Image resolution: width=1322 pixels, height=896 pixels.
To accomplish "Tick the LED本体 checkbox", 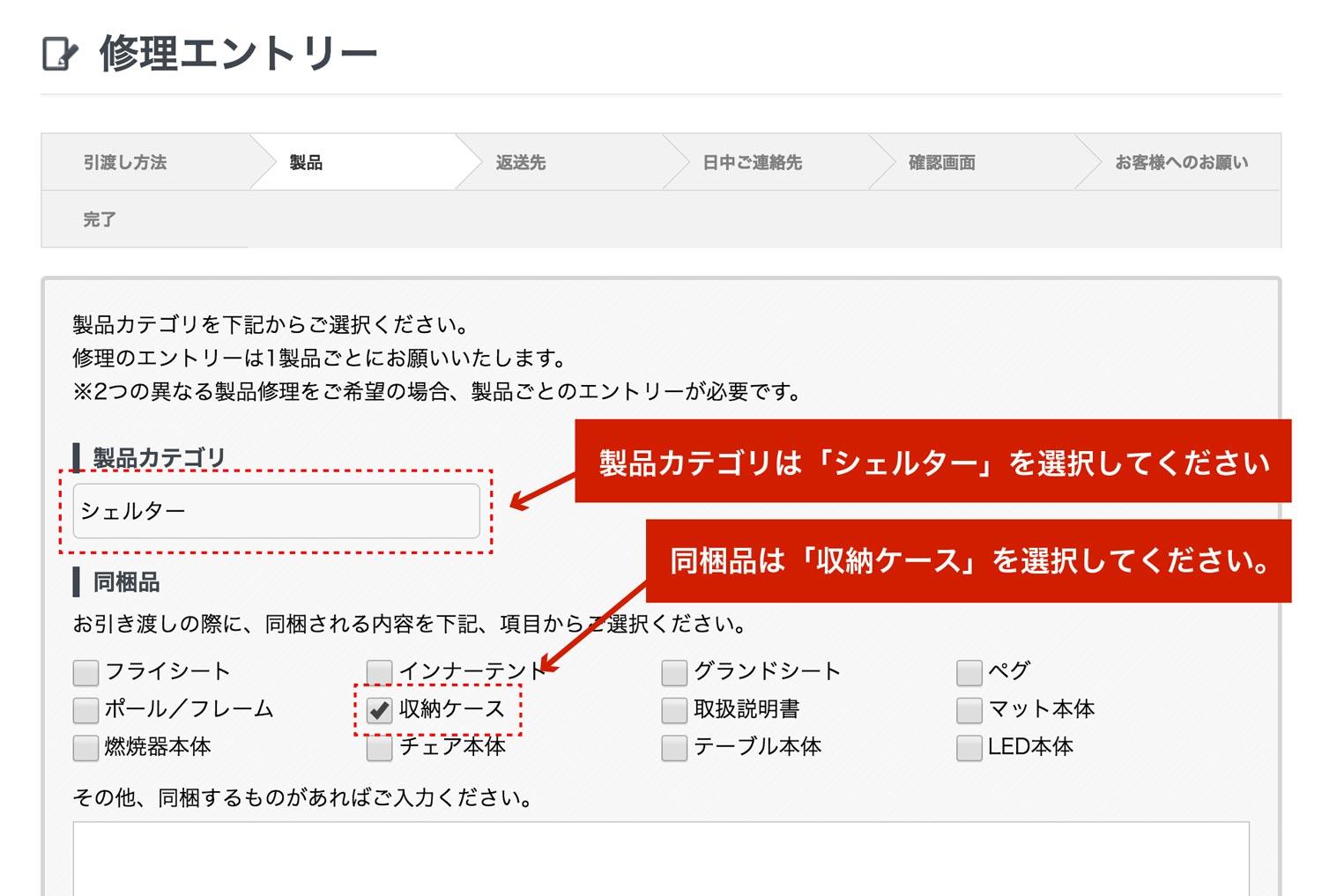I will (969, 748).
